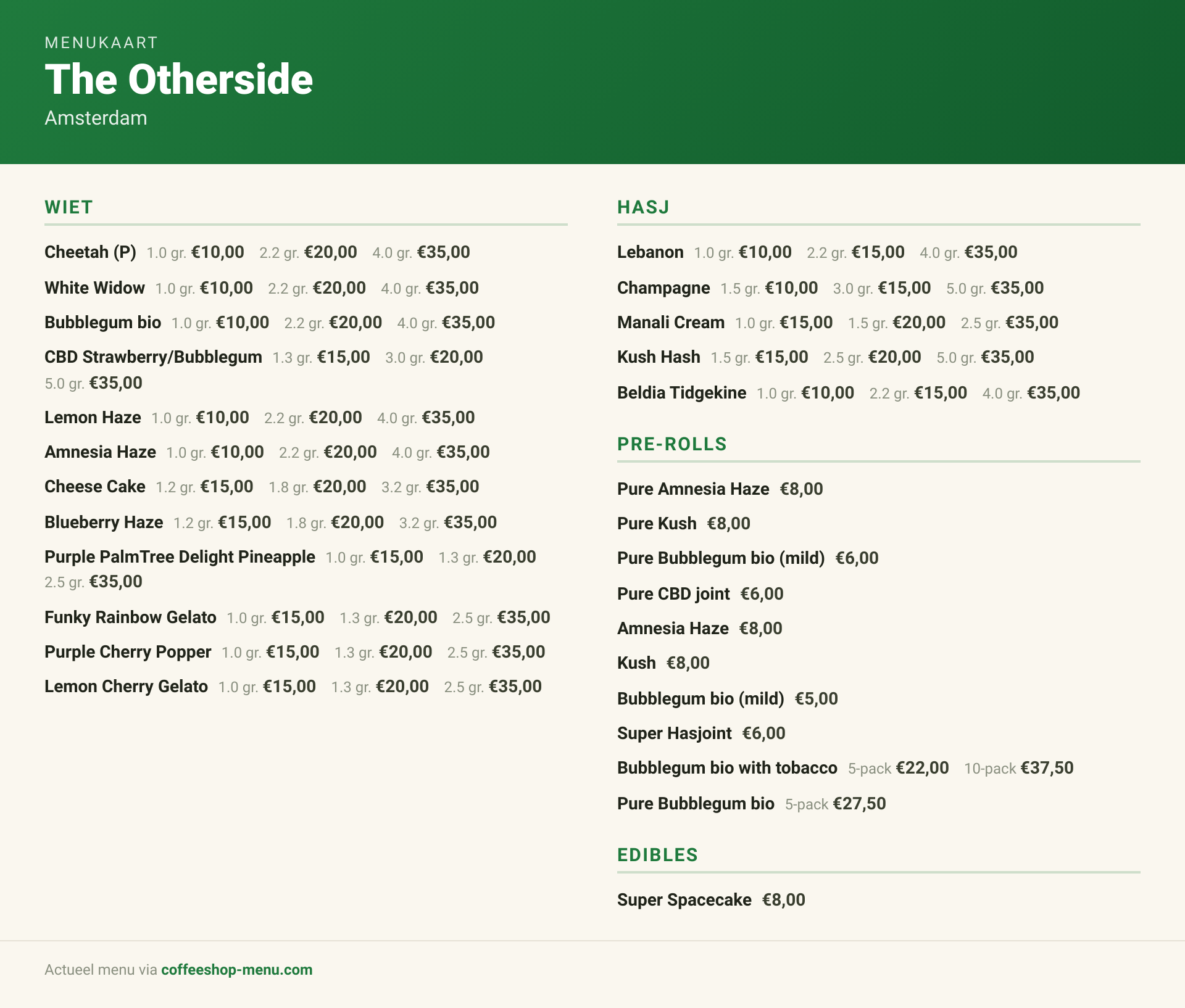The image size is (1185, 1008).
Task: Click the Lebanon hash item
Action: coord(650,252)
